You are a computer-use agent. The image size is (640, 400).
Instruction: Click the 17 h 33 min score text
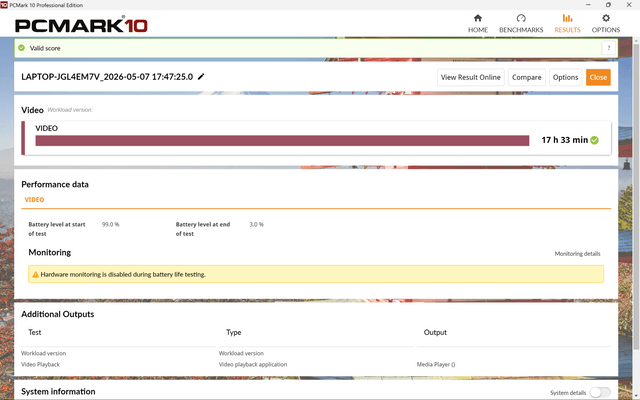pyautogui.click(x=564, y=140)
